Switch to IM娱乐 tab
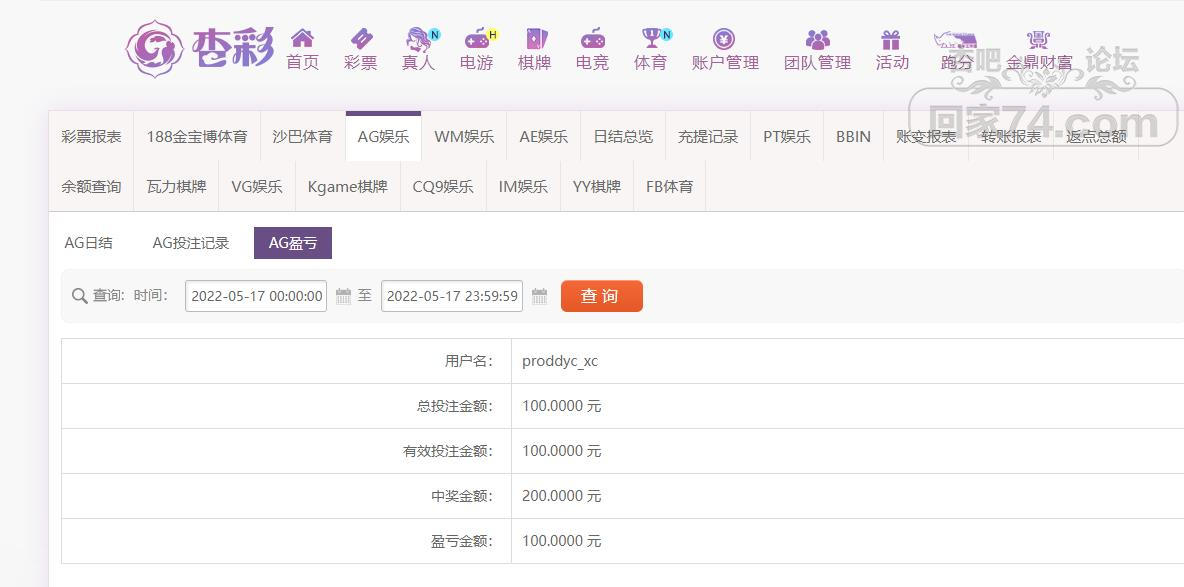This screenshot has height=587, width=1184. (x=523, y=187)
